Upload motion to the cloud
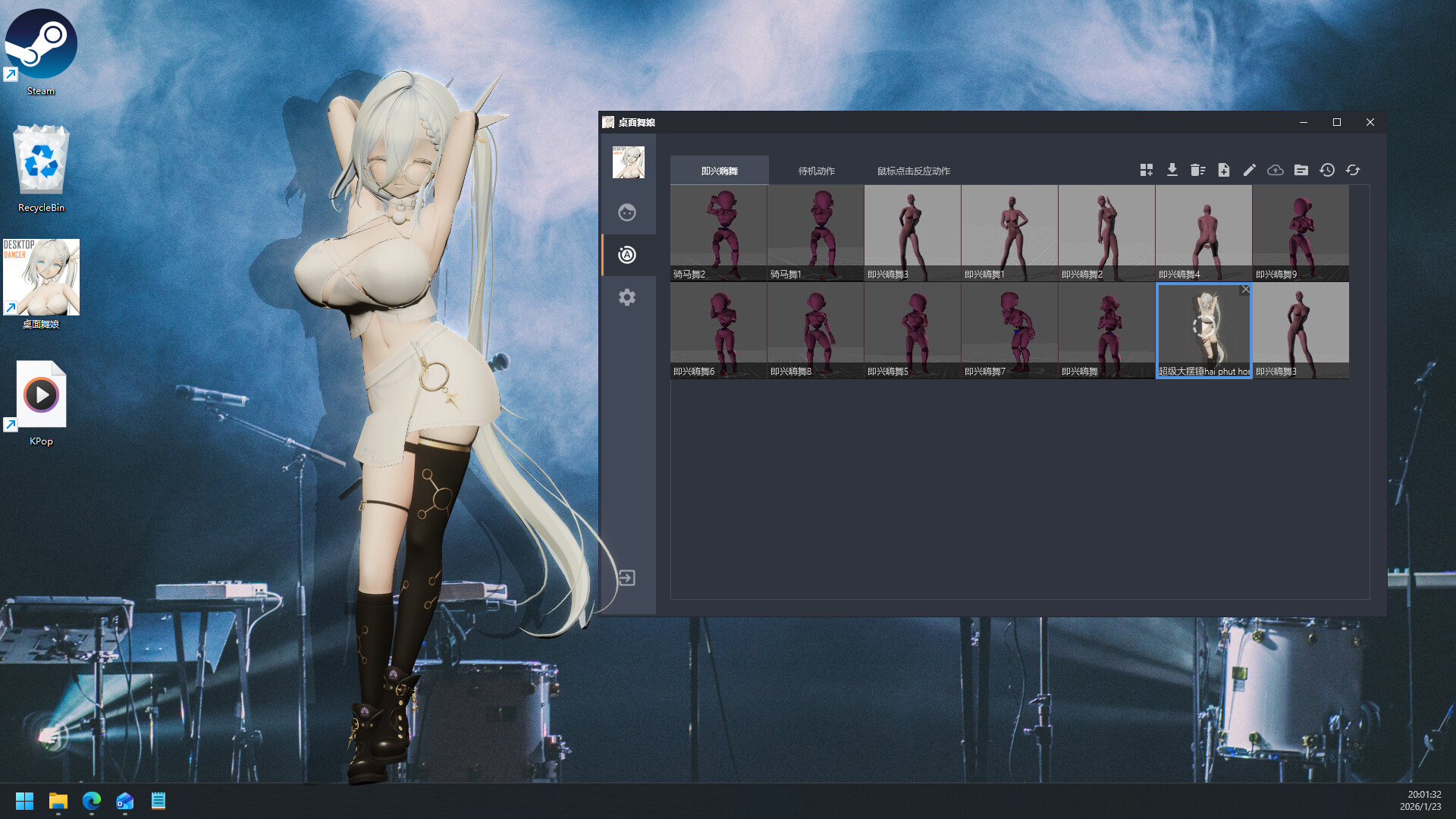This screenshot has width=1456, height=819. [x=1276, y=170]
